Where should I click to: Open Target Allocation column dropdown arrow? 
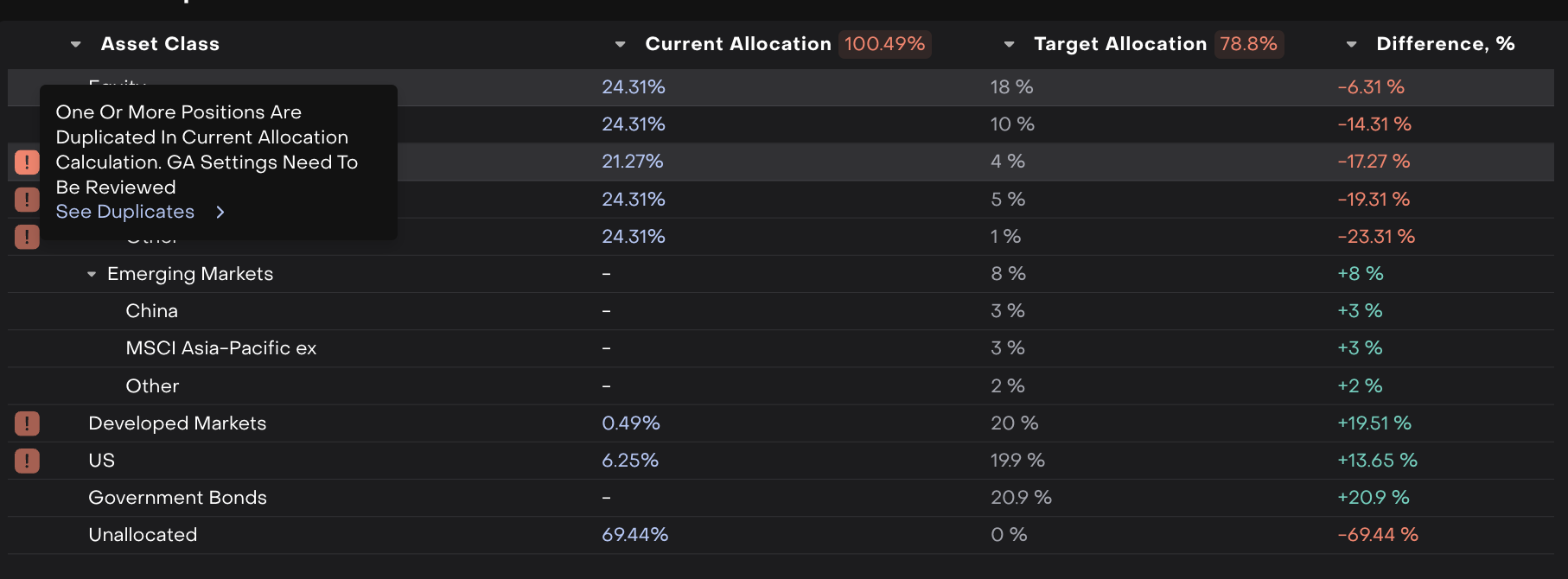click(1009, 44)
